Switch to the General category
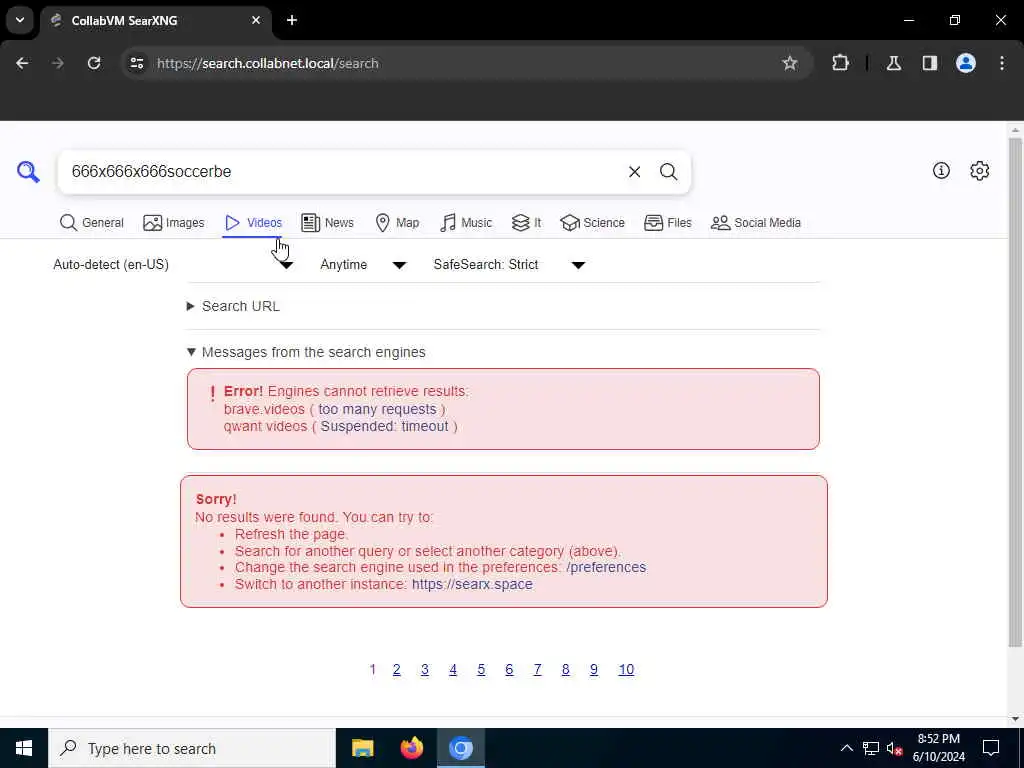The height and width of the screenshot is (768, 1024). point(91,223)
